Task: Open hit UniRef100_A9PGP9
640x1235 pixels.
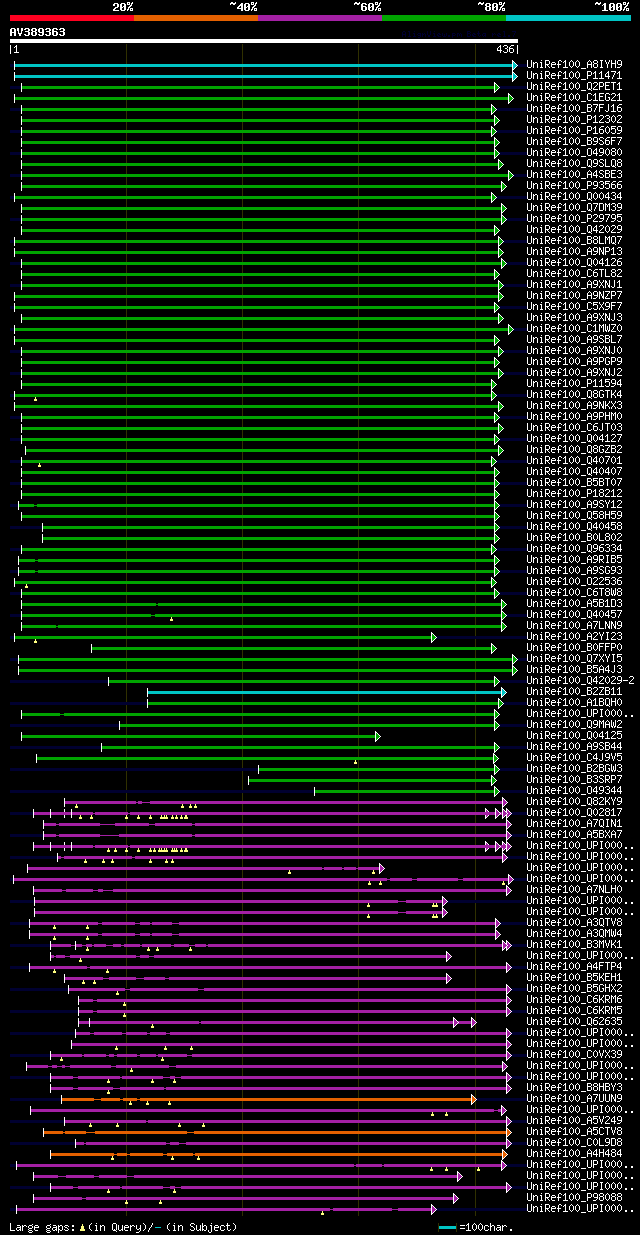Action: (576, 361)
